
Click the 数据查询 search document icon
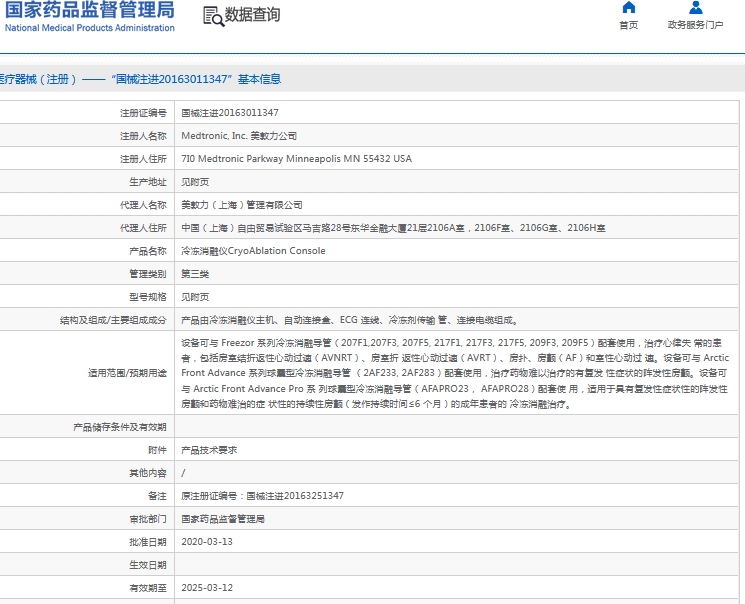pyautogui.click(x=213, y=16)
